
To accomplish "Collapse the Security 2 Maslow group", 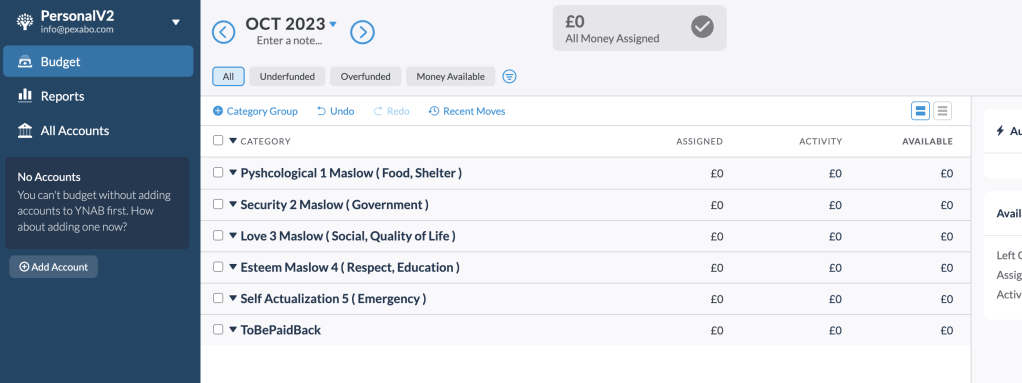I will click(233, 205).
